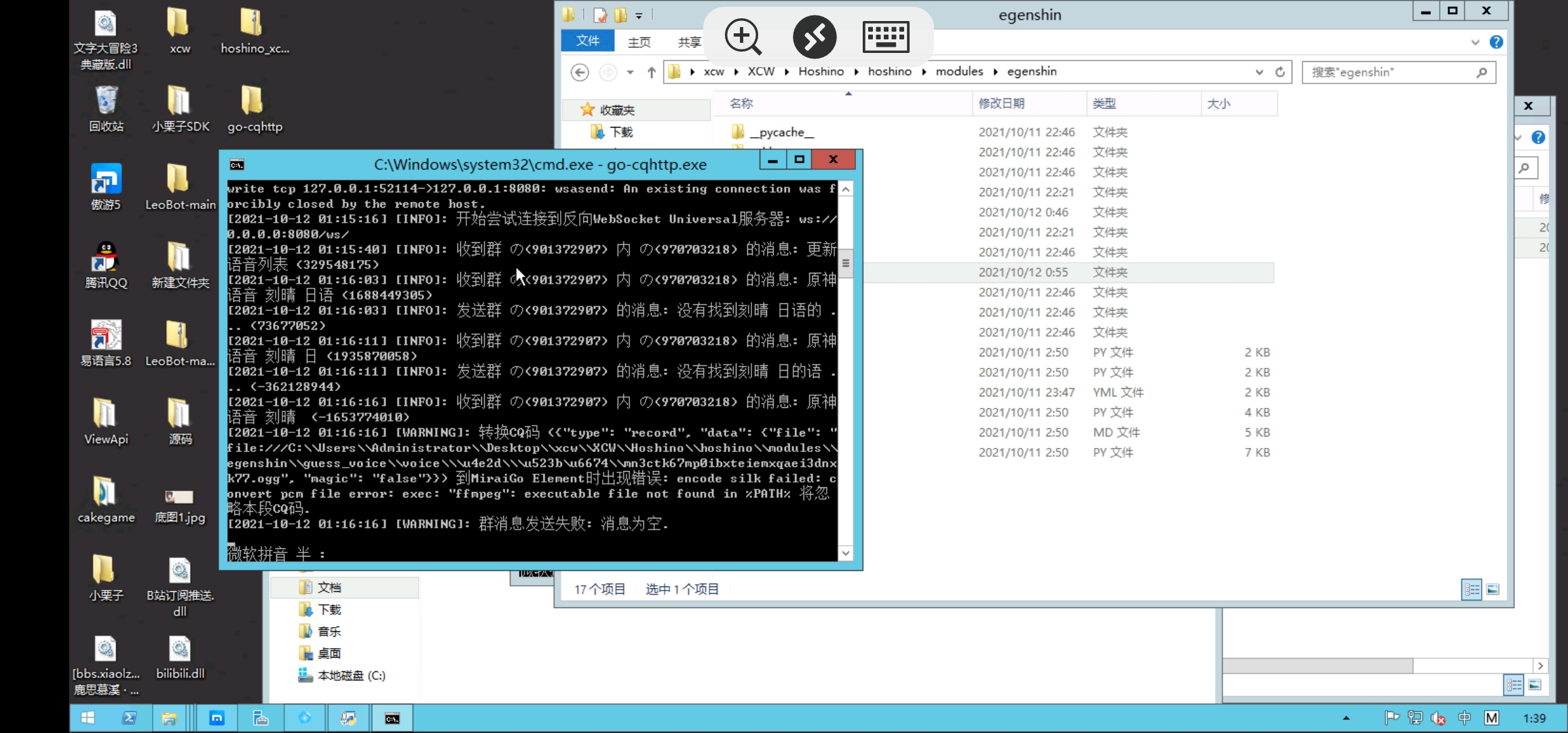Screen dimensions: 1568x733
Task: Click the search magnifier in the egenshin search box
Action: click(1482, 72)
